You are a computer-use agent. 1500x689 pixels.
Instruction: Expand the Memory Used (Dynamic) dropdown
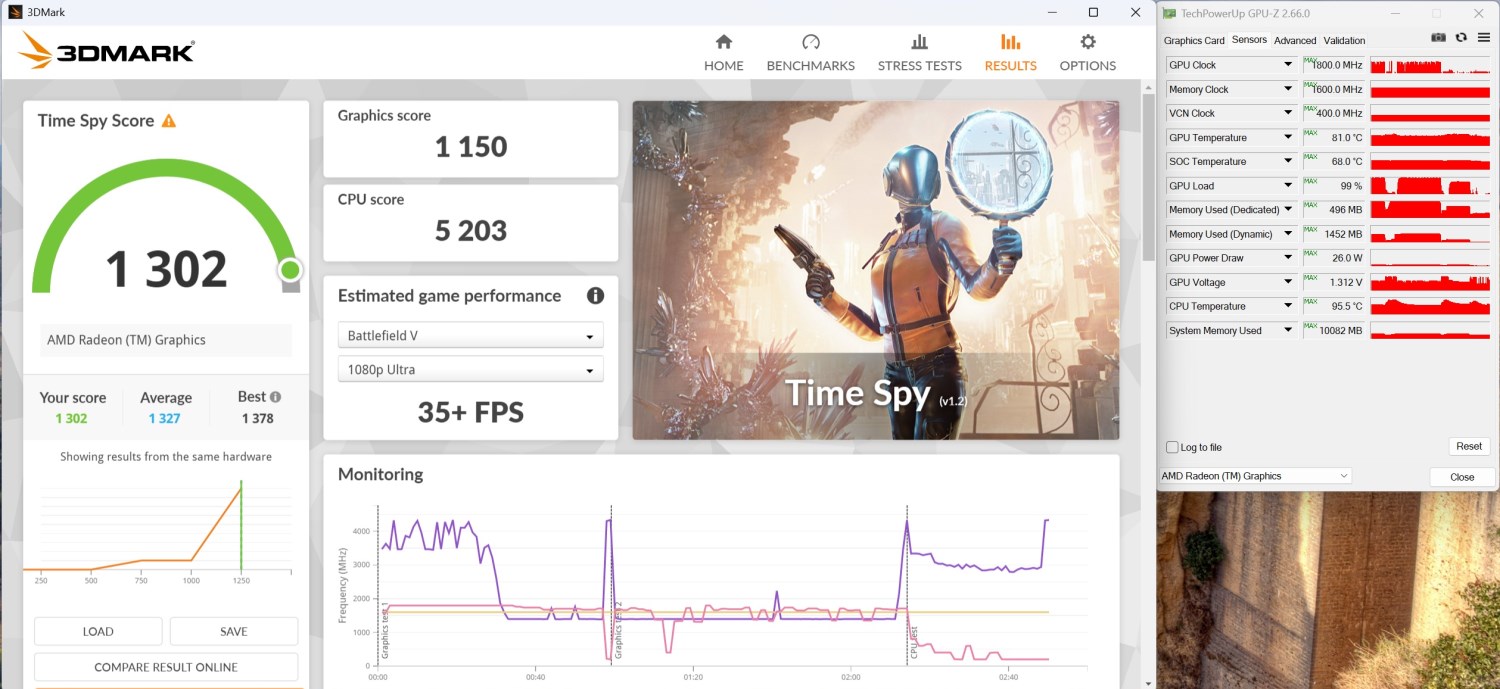click(x=1288, y=234)
